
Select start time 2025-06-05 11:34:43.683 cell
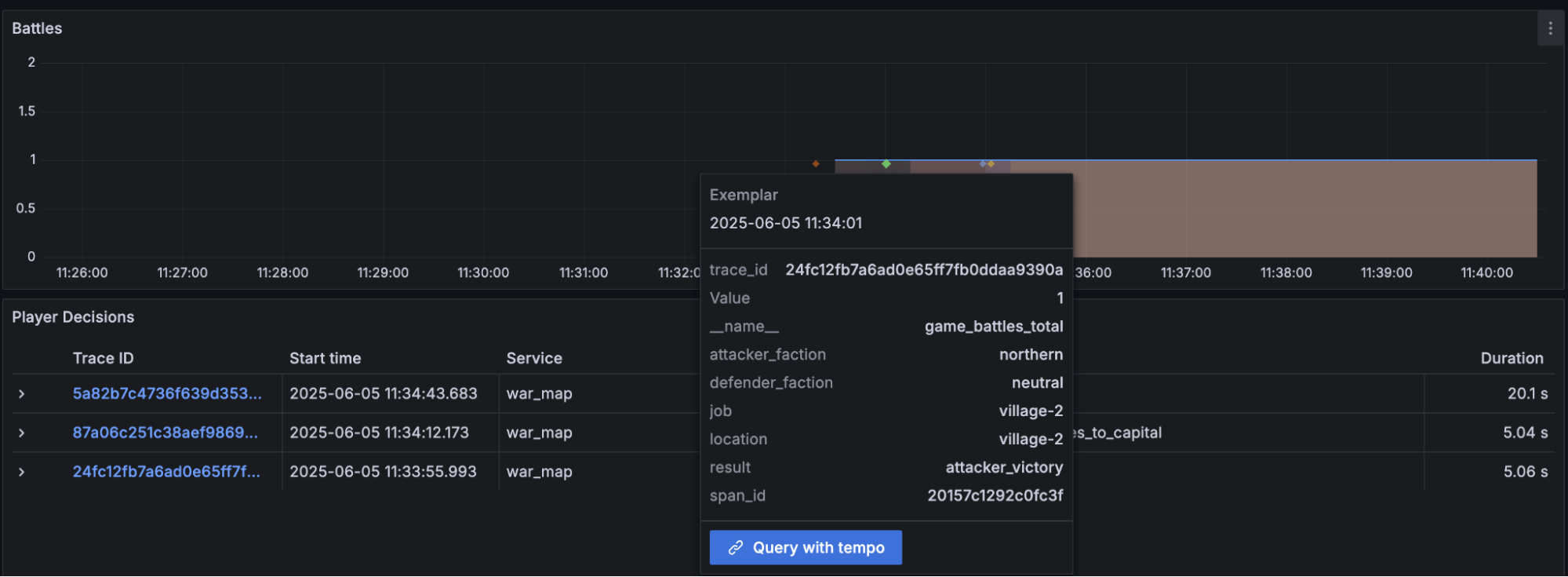(x=383, y=393)
